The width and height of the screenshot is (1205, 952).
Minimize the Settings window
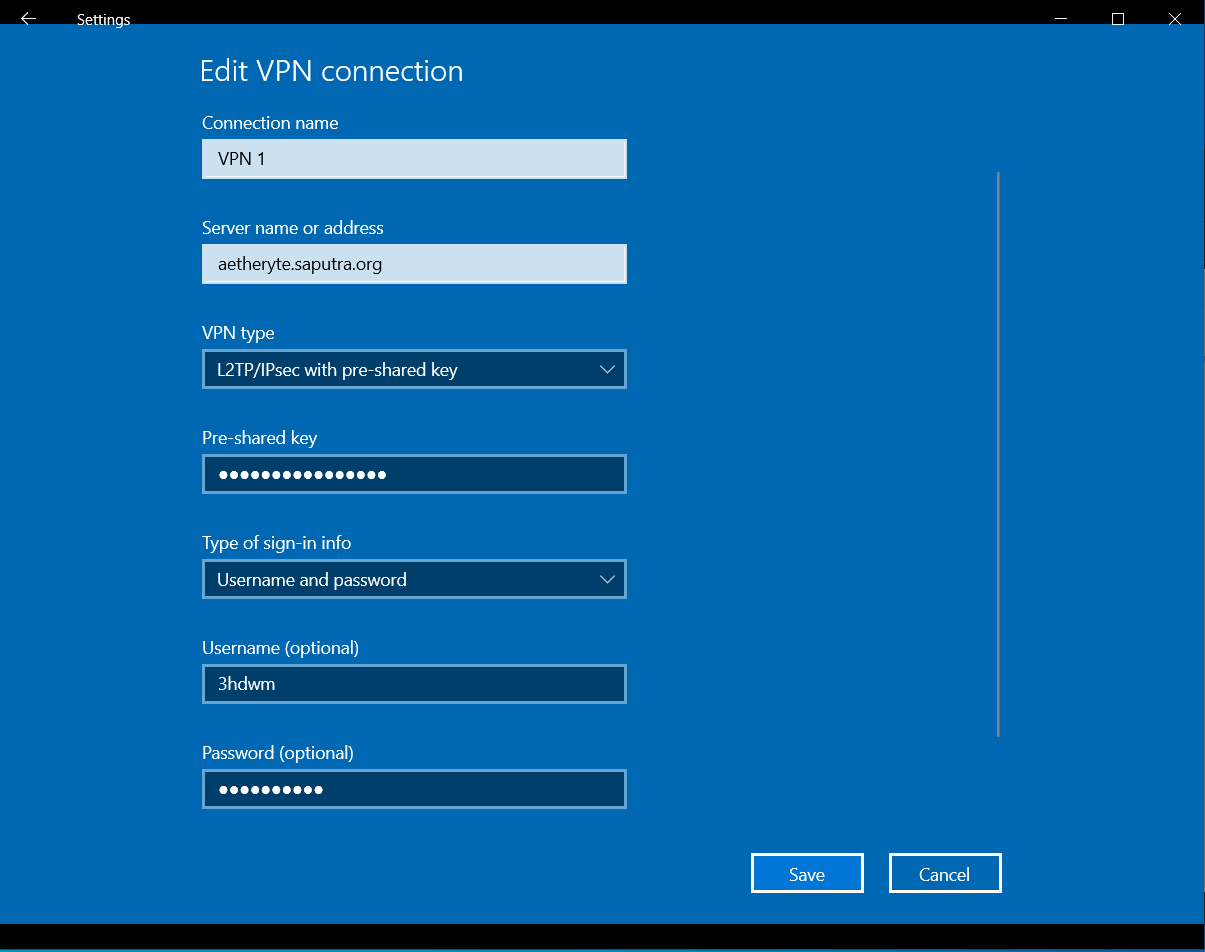click(x=1061, y=17)
